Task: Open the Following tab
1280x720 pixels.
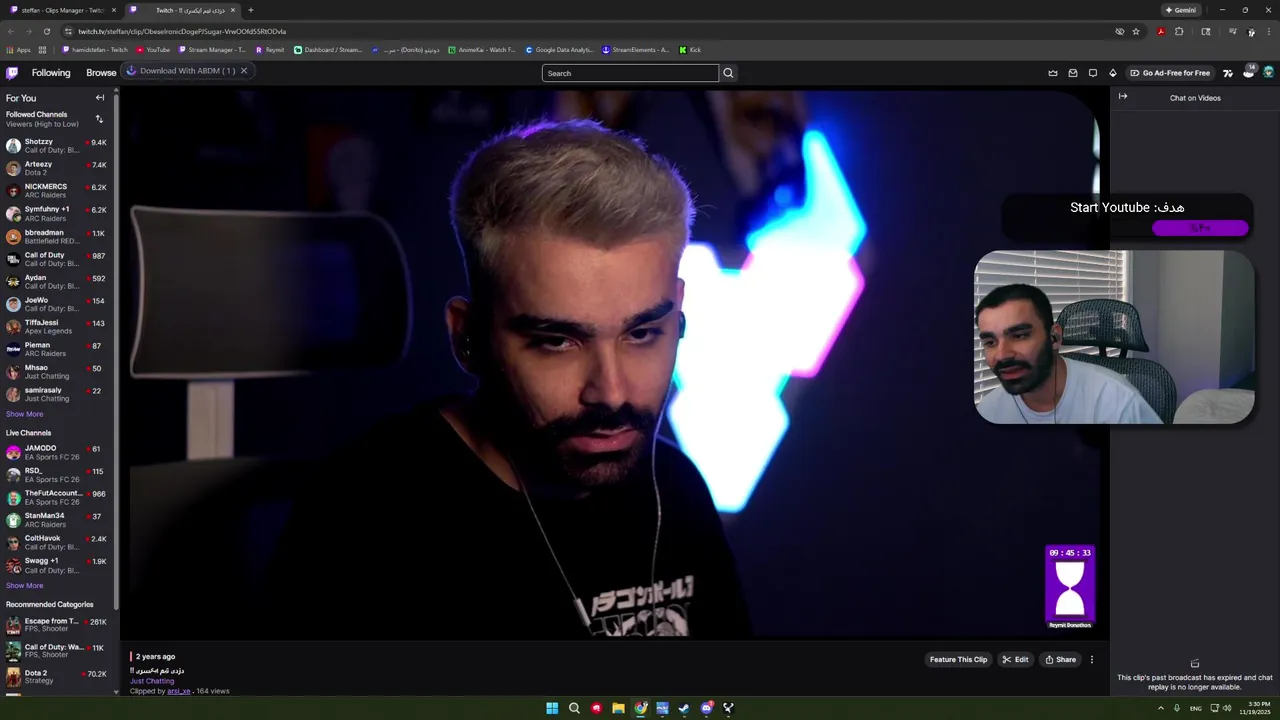Action: (x=51, y=73)
